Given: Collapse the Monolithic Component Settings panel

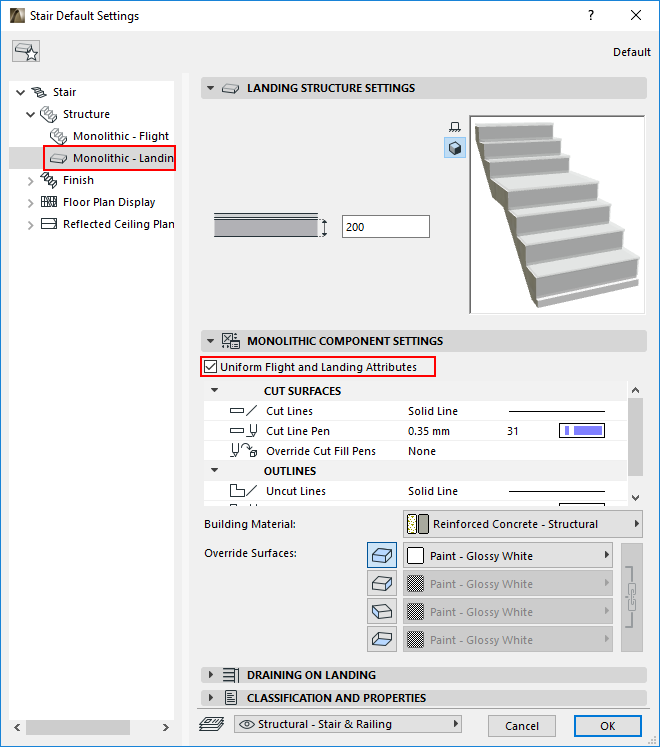Looking at the screenshot, I should point(210,341).
